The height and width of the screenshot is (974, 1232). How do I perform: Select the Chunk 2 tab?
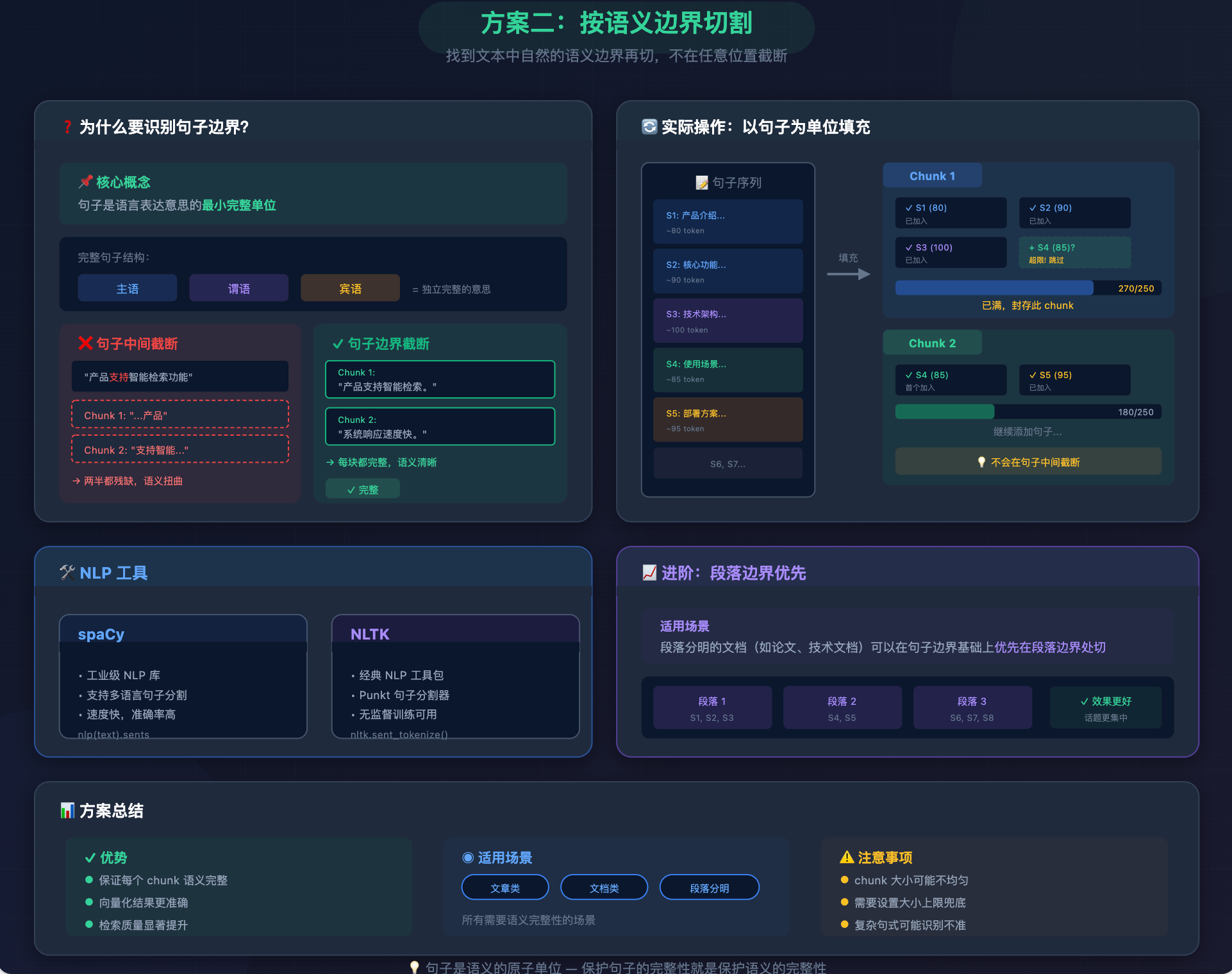pyautogui.click(x=932, y=343)
